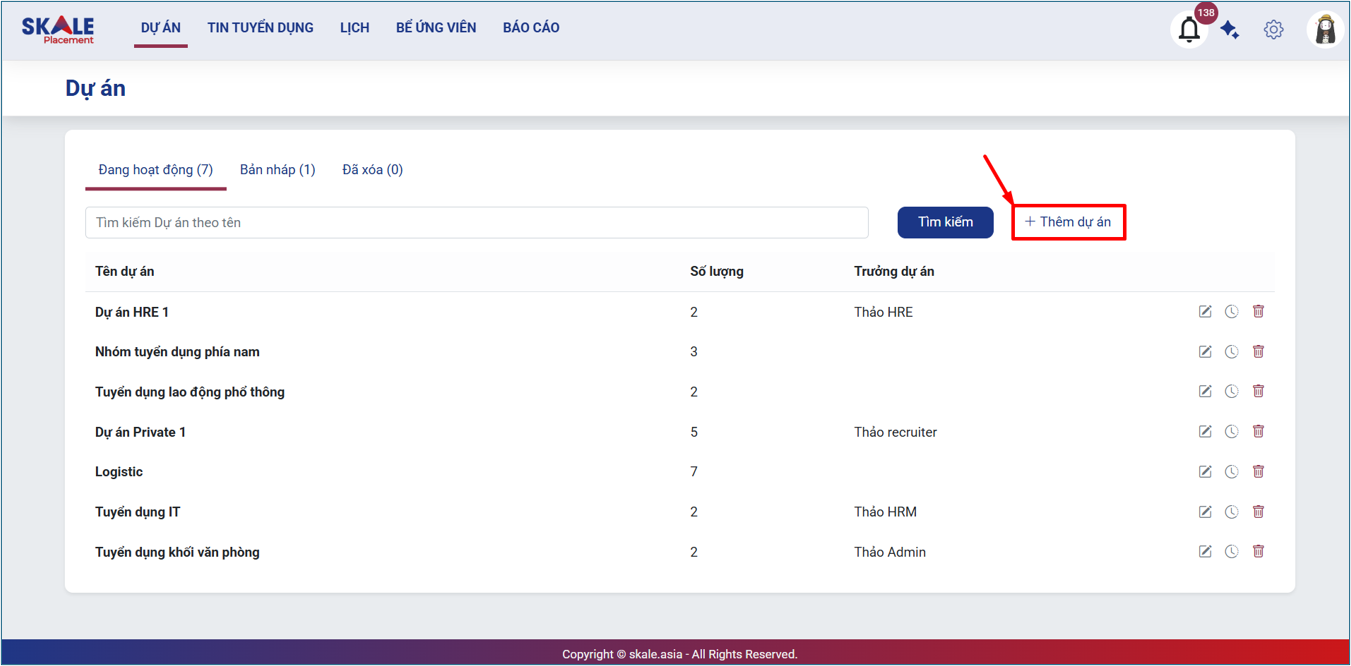Go to the BÁO CÁO menu
Screen dimensions: 1351x666
531,28
